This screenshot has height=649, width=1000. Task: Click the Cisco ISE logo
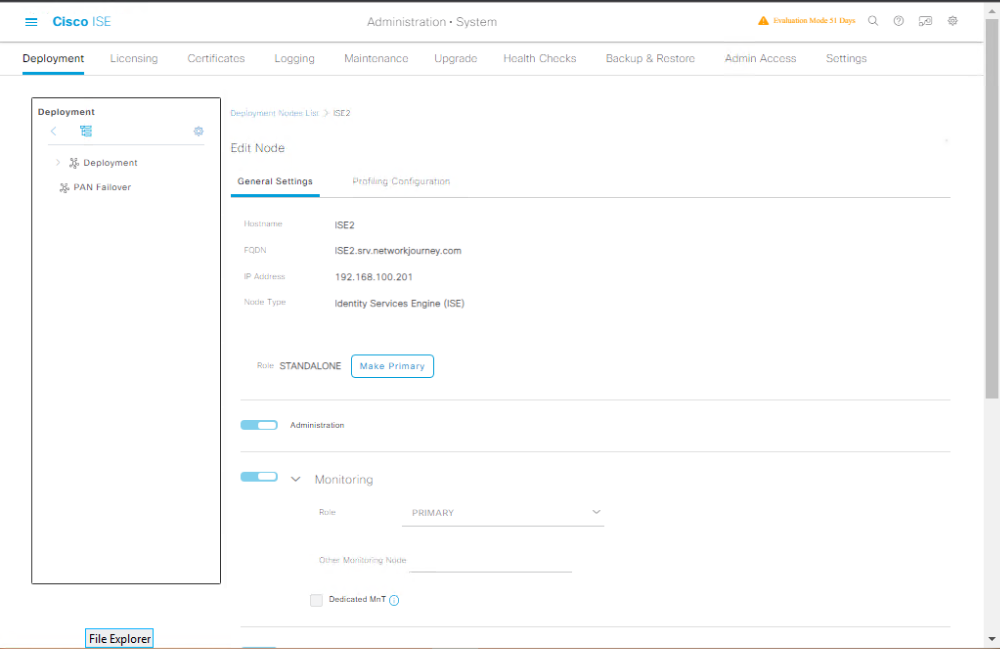82,22
